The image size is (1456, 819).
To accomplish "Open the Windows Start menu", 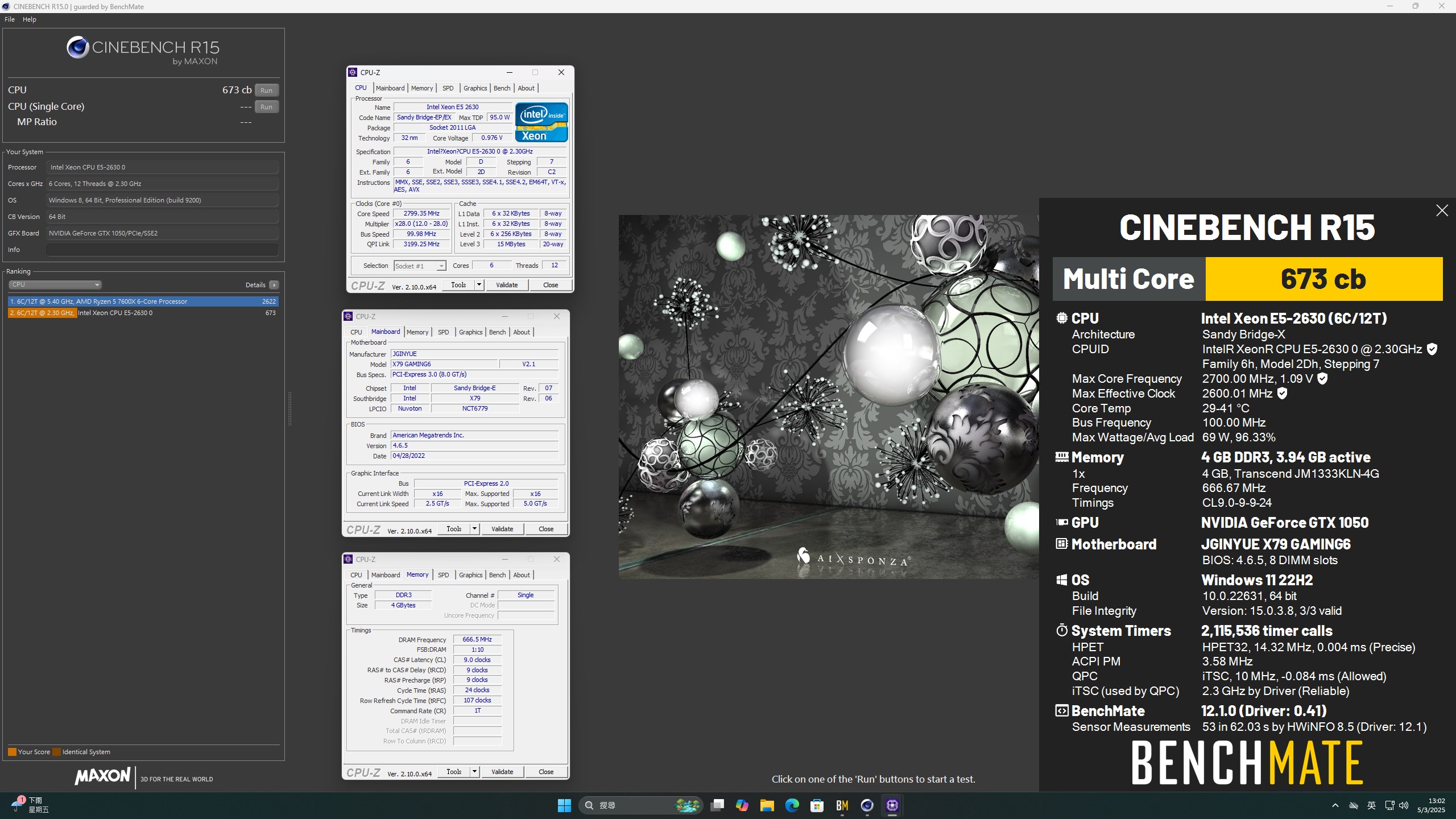I will [x=564, y=805].
